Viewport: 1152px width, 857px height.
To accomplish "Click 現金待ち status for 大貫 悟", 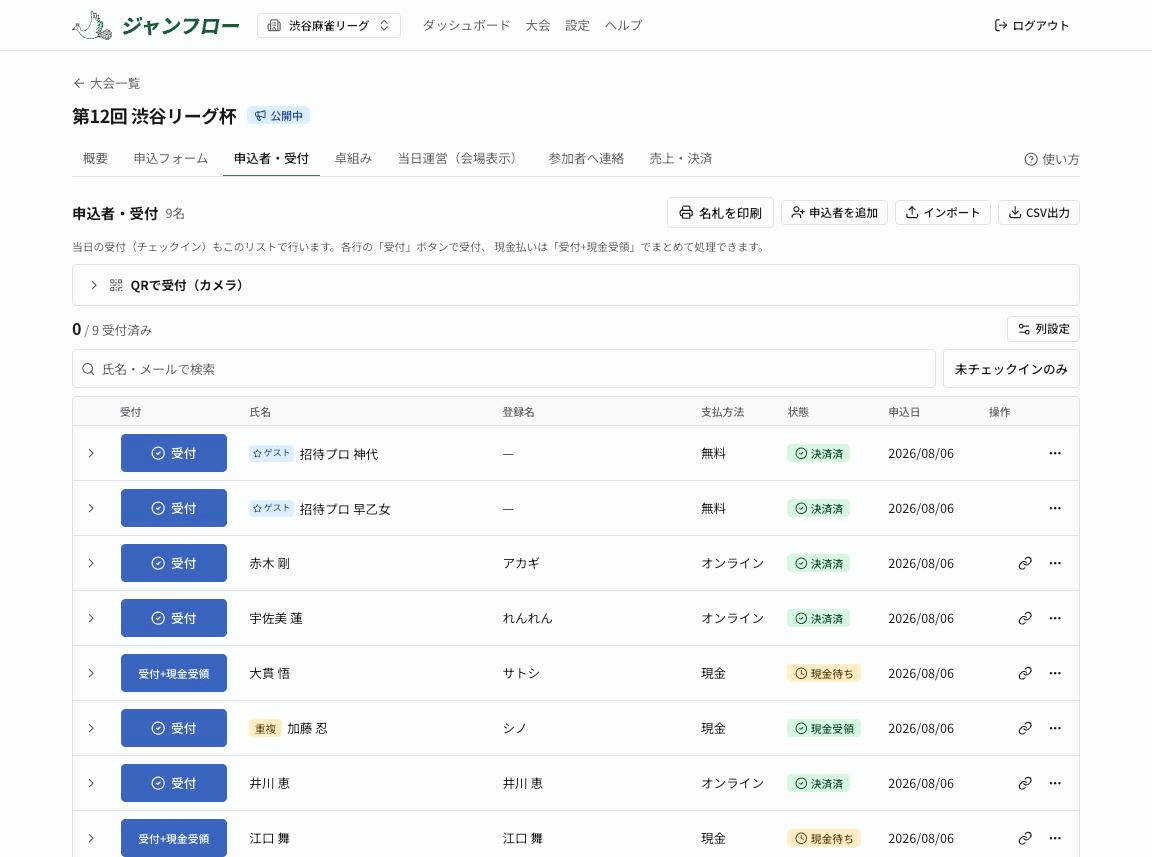I will (x=824, y=673).
